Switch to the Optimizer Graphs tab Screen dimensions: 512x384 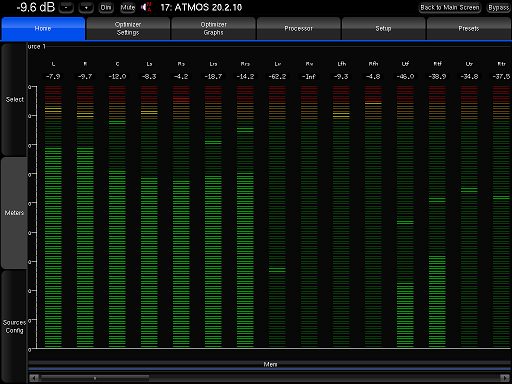click(x=213, y=29)
